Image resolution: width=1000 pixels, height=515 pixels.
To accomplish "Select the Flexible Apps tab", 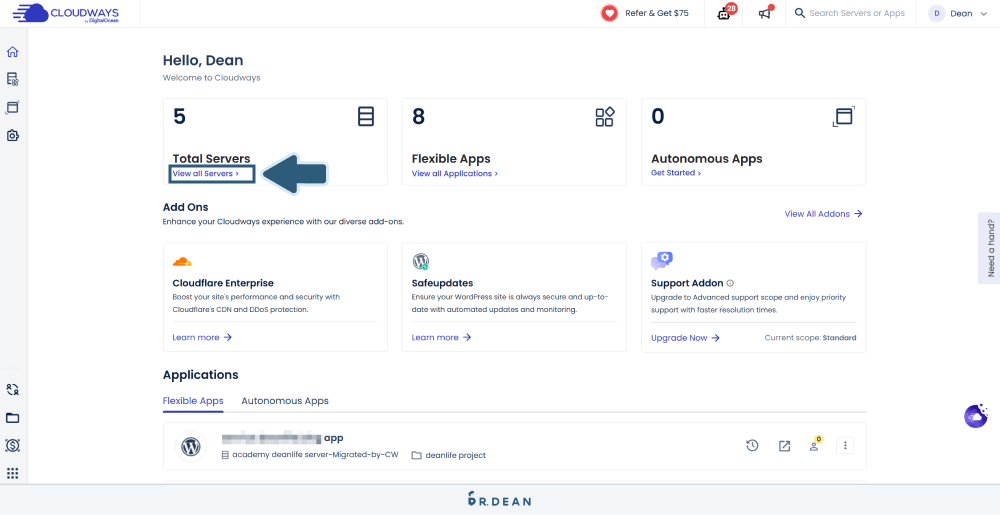I will (193, 401).
